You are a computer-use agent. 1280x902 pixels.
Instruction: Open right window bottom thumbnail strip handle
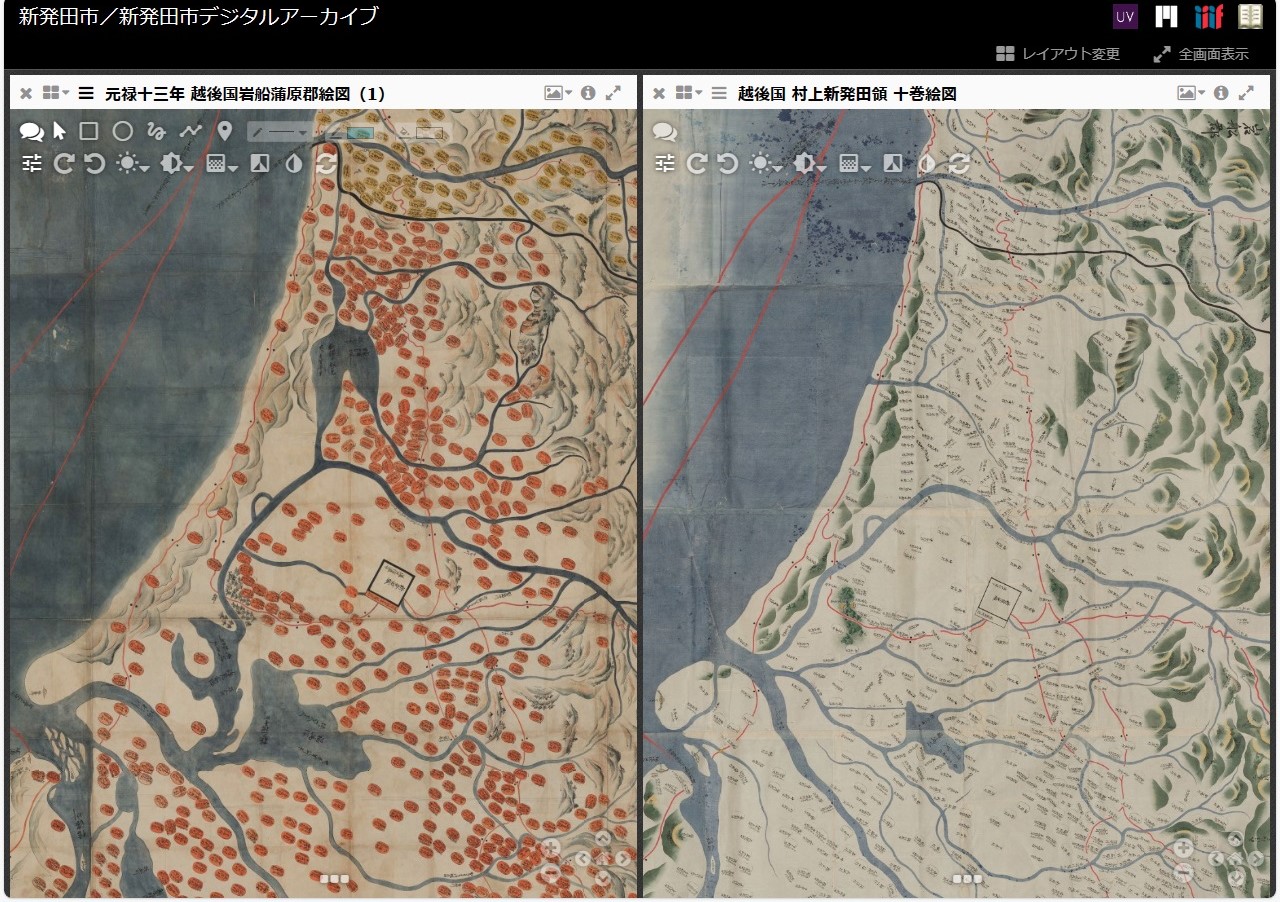click(968, 879)
